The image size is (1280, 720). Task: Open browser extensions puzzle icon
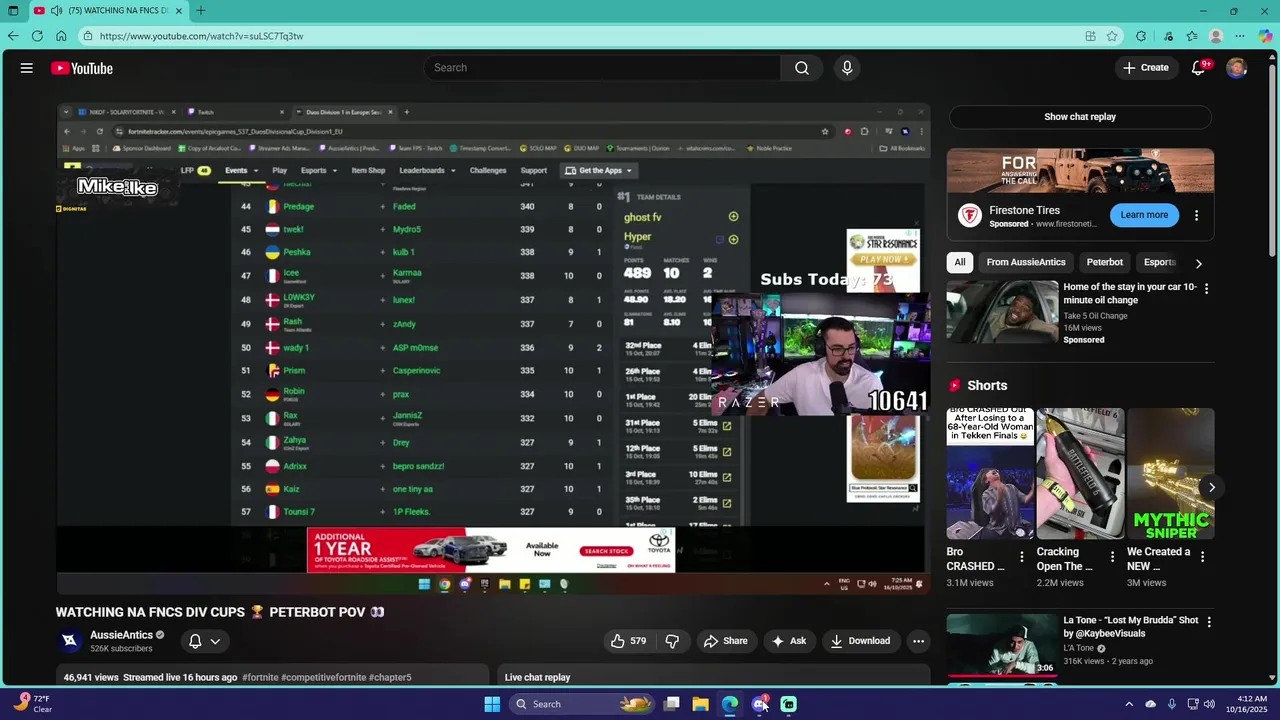coord(1141,36)
